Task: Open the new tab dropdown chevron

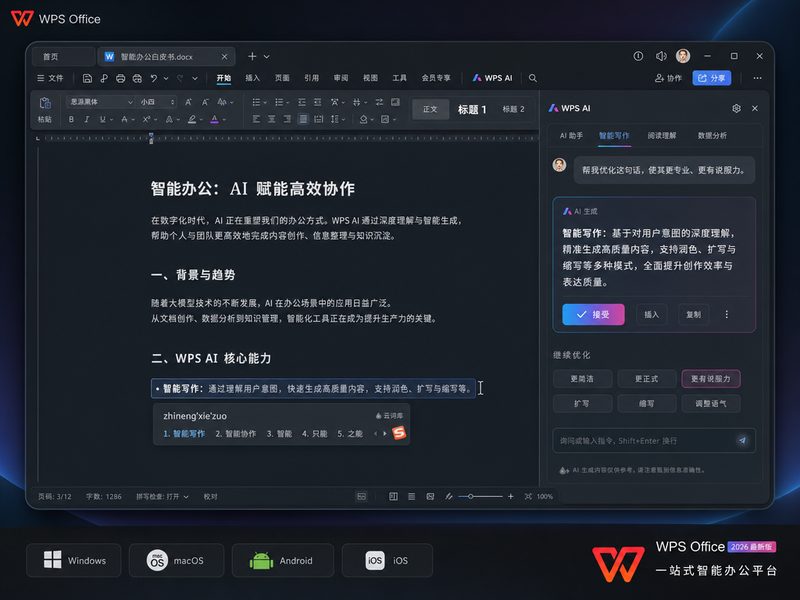Action: coord(266,56)
